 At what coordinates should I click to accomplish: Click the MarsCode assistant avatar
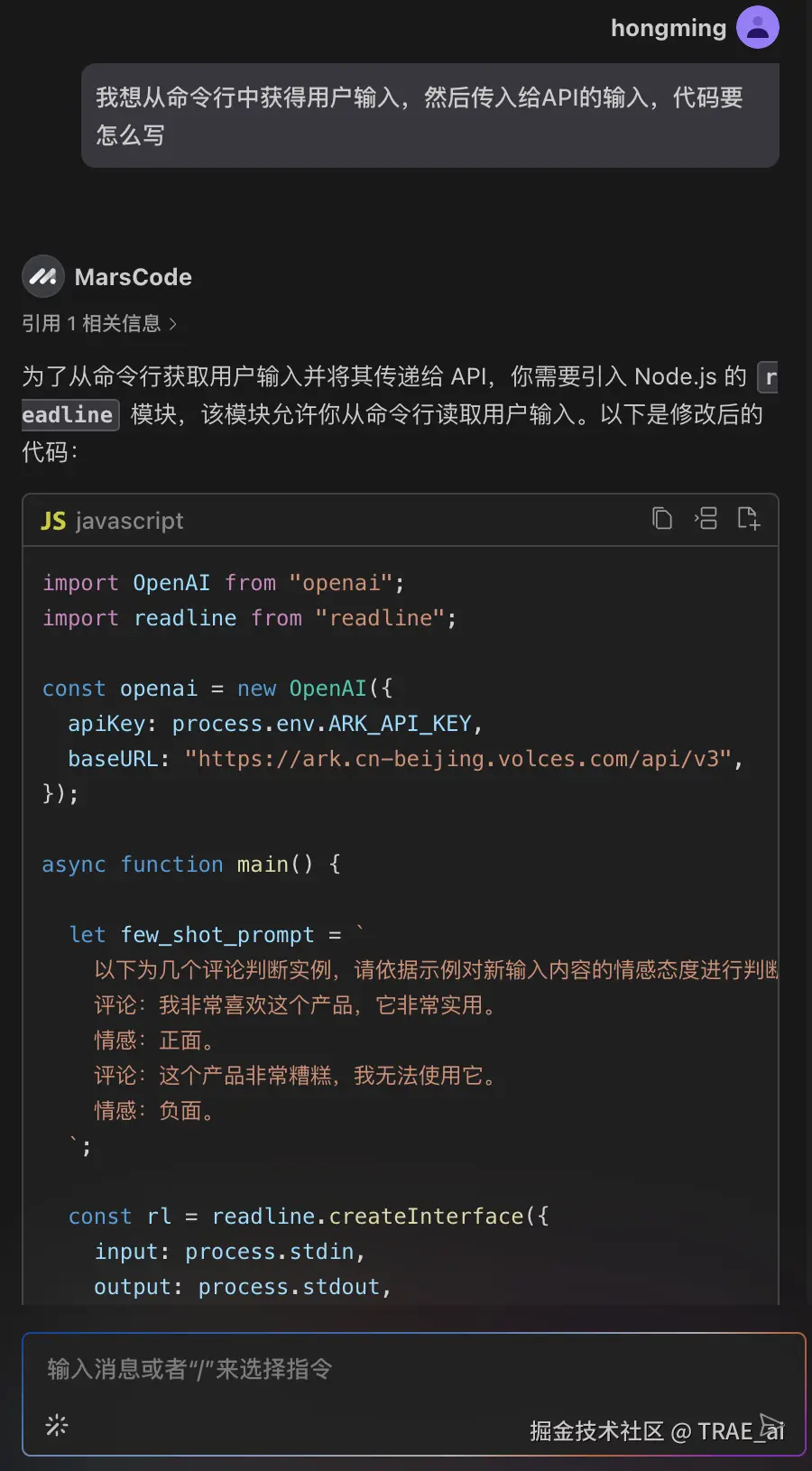(x=42, y=276)
